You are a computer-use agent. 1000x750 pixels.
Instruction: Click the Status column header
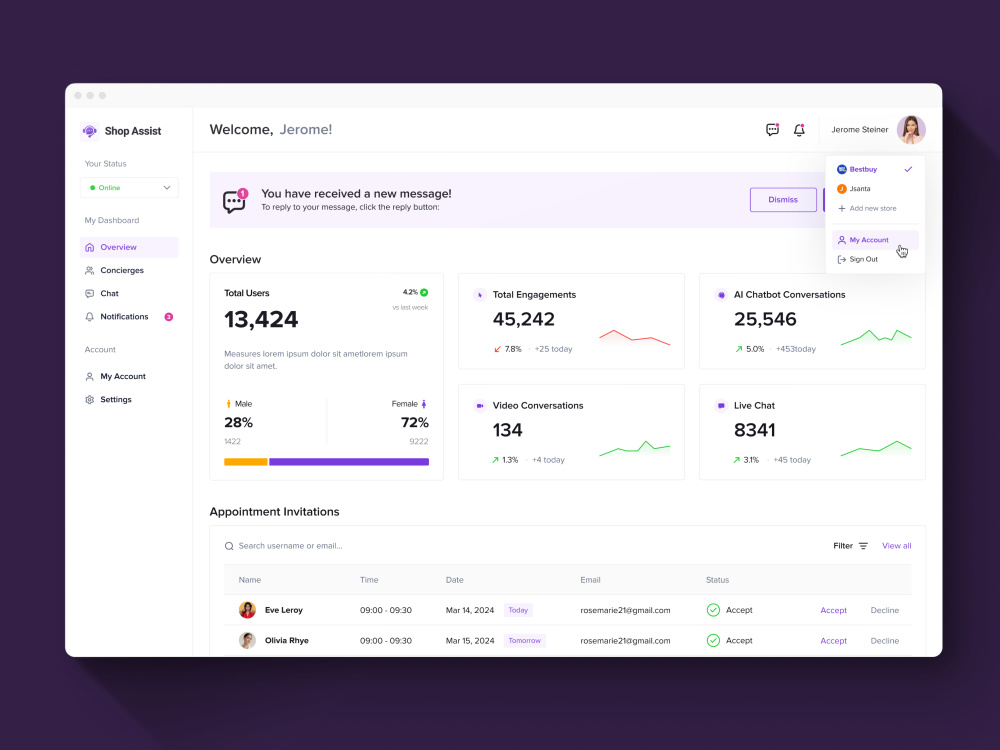[x=717, y=580]
